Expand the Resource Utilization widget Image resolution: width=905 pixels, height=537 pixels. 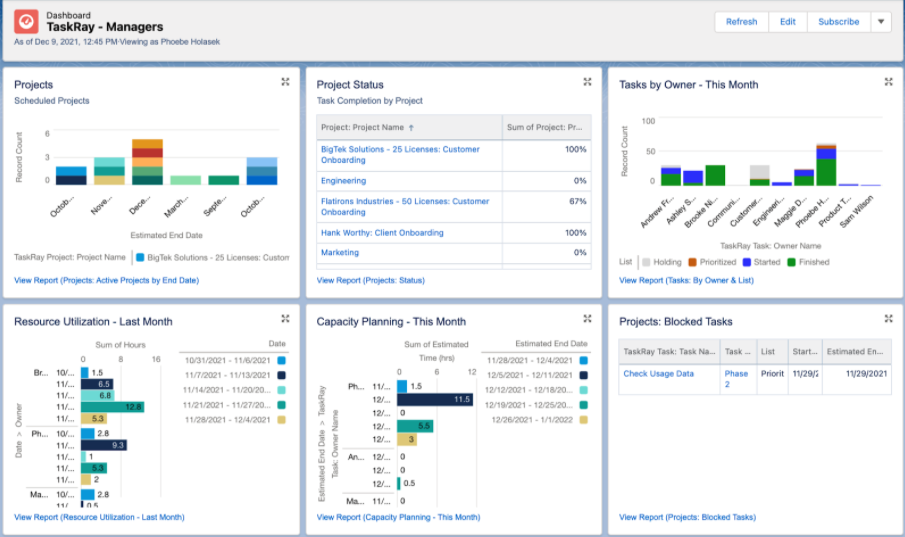pyautogui.click(x=285, y=319)
